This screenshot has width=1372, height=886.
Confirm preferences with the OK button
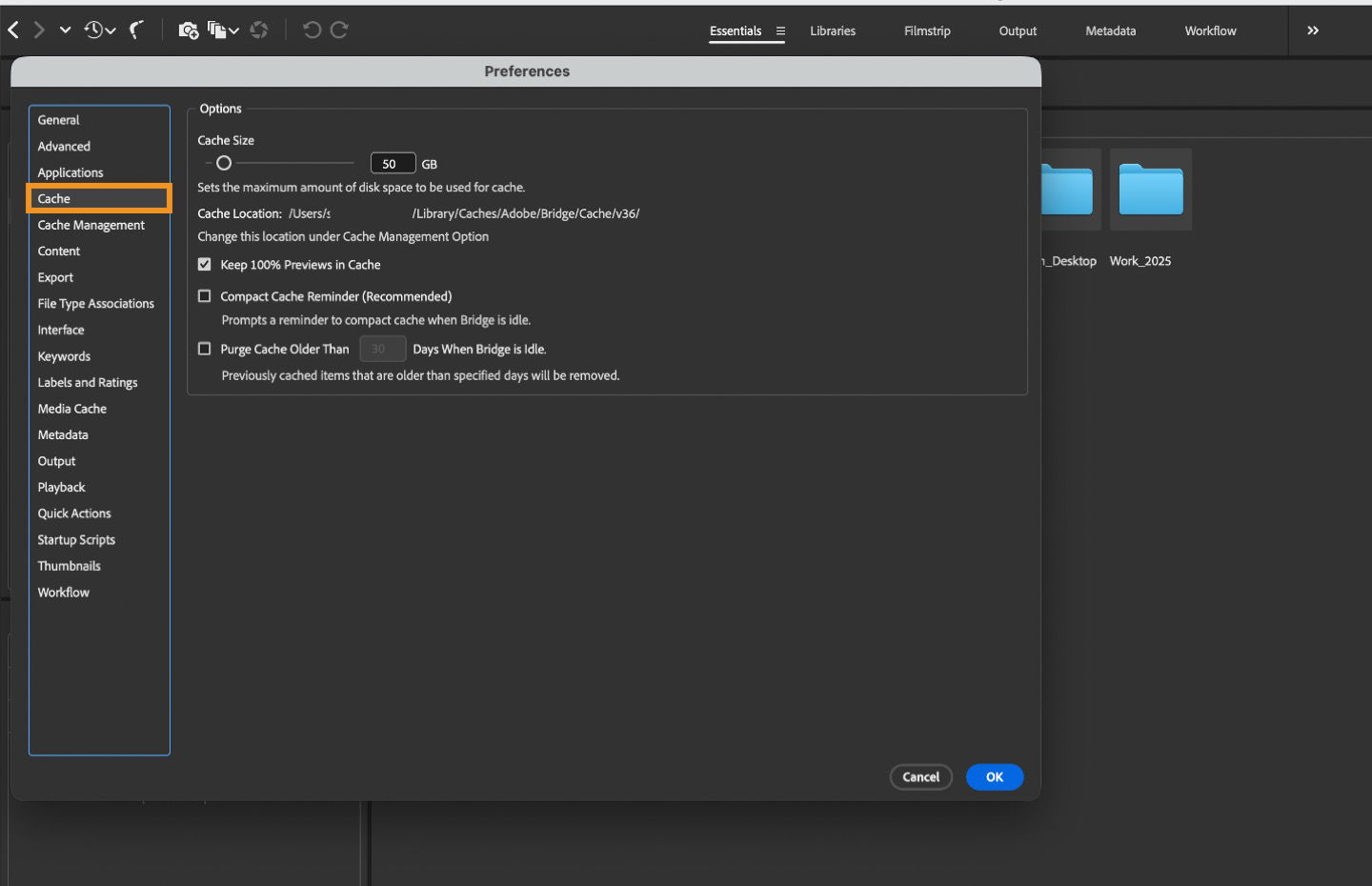(995, 776)
